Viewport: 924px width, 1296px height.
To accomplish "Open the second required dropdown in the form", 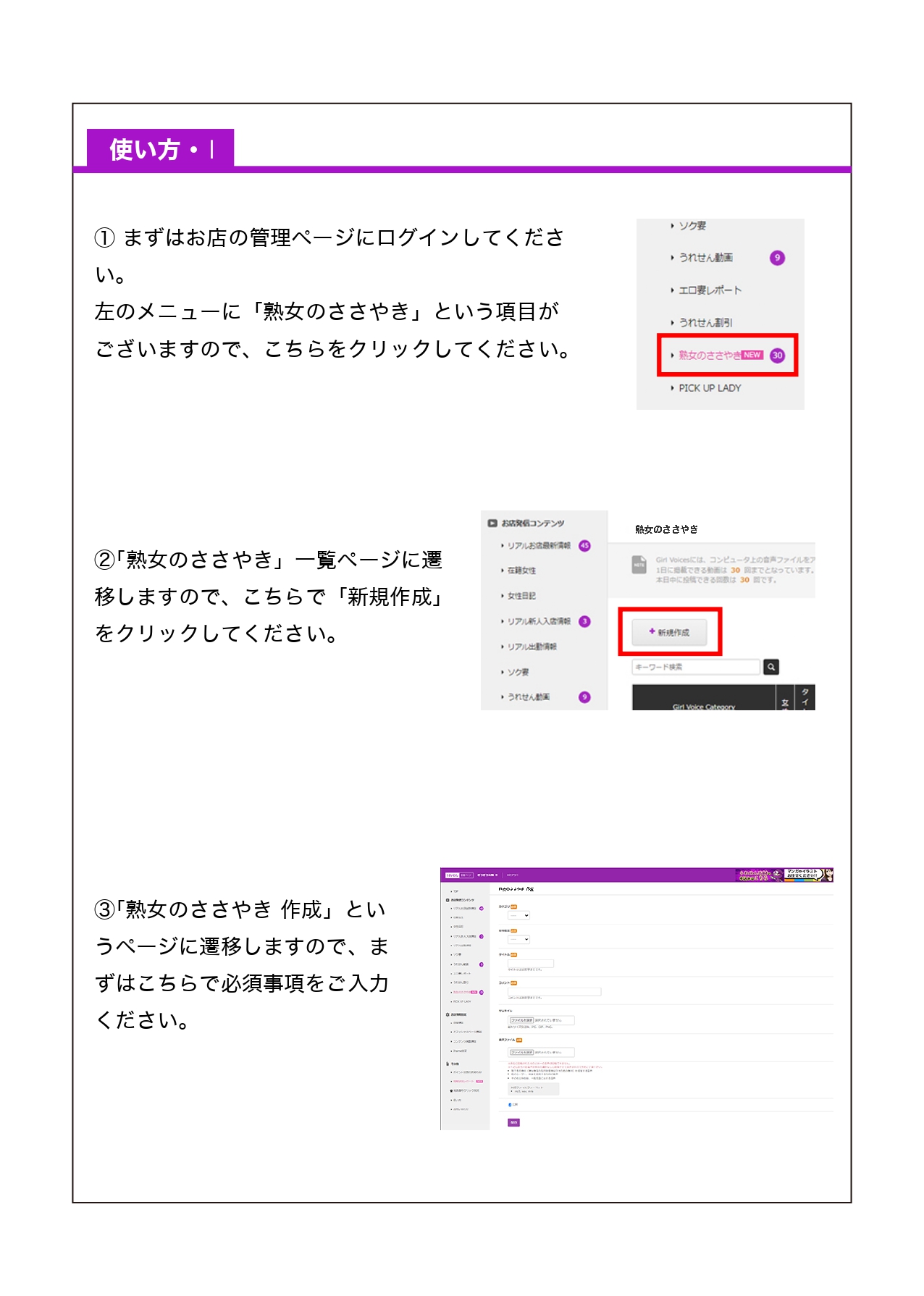I will coord(519,939).
